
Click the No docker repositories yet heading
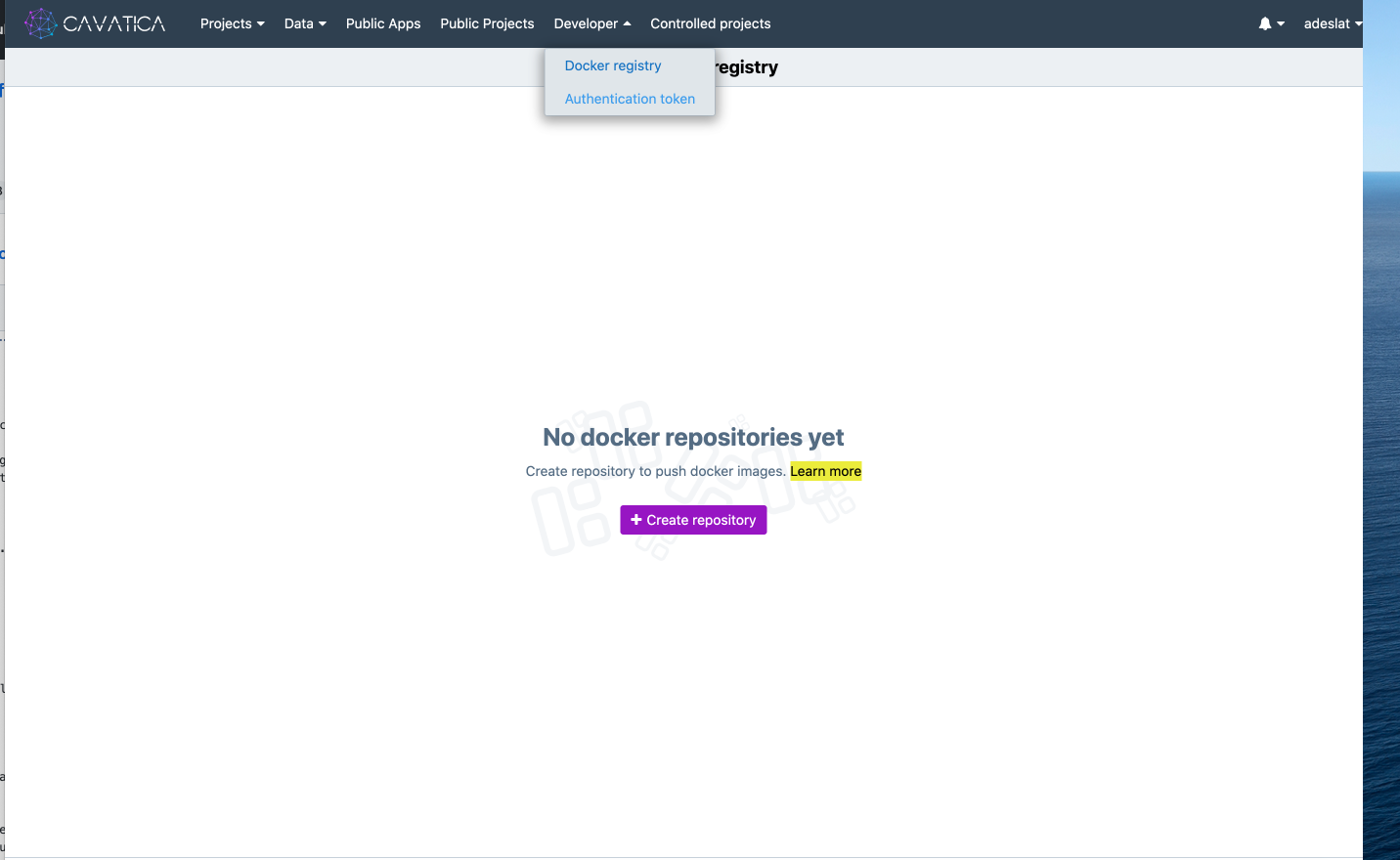click(693, 437)
